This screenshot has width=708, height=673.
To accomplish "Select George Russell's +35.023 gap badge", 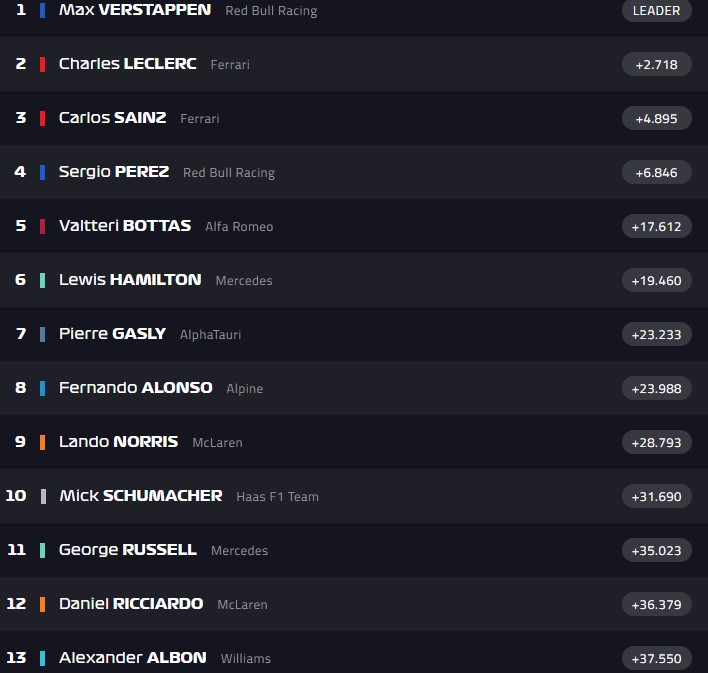I will point(656,551).
